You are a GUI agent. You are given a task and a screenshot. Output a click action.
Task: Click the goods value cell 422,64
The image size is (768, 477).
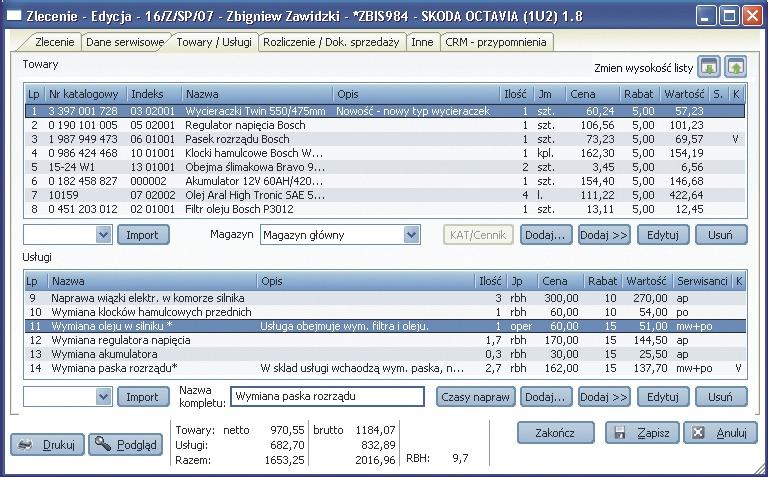[686, 195]
